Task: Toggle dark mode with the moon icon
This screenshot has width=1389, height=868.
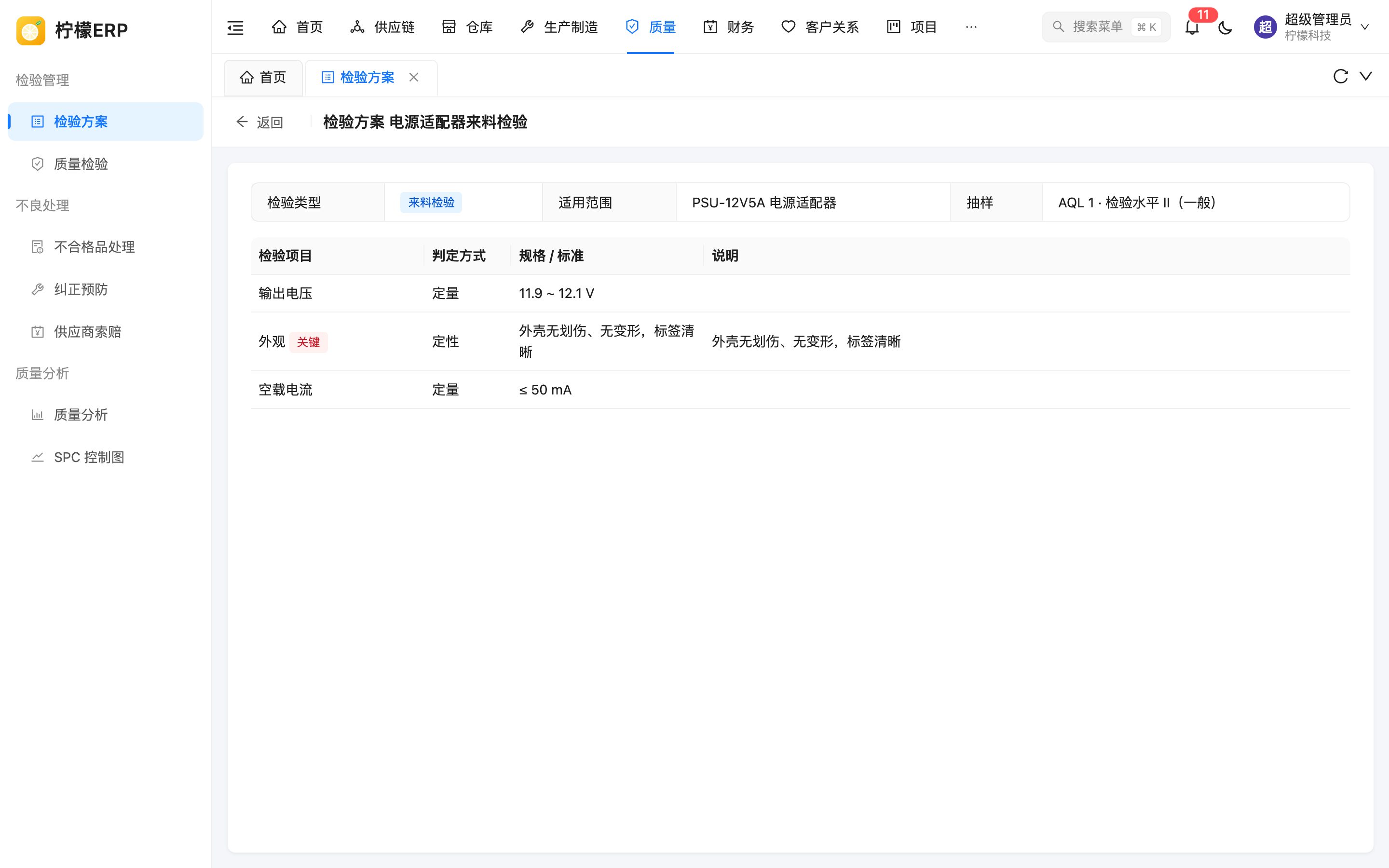Action: (1225, 27)
